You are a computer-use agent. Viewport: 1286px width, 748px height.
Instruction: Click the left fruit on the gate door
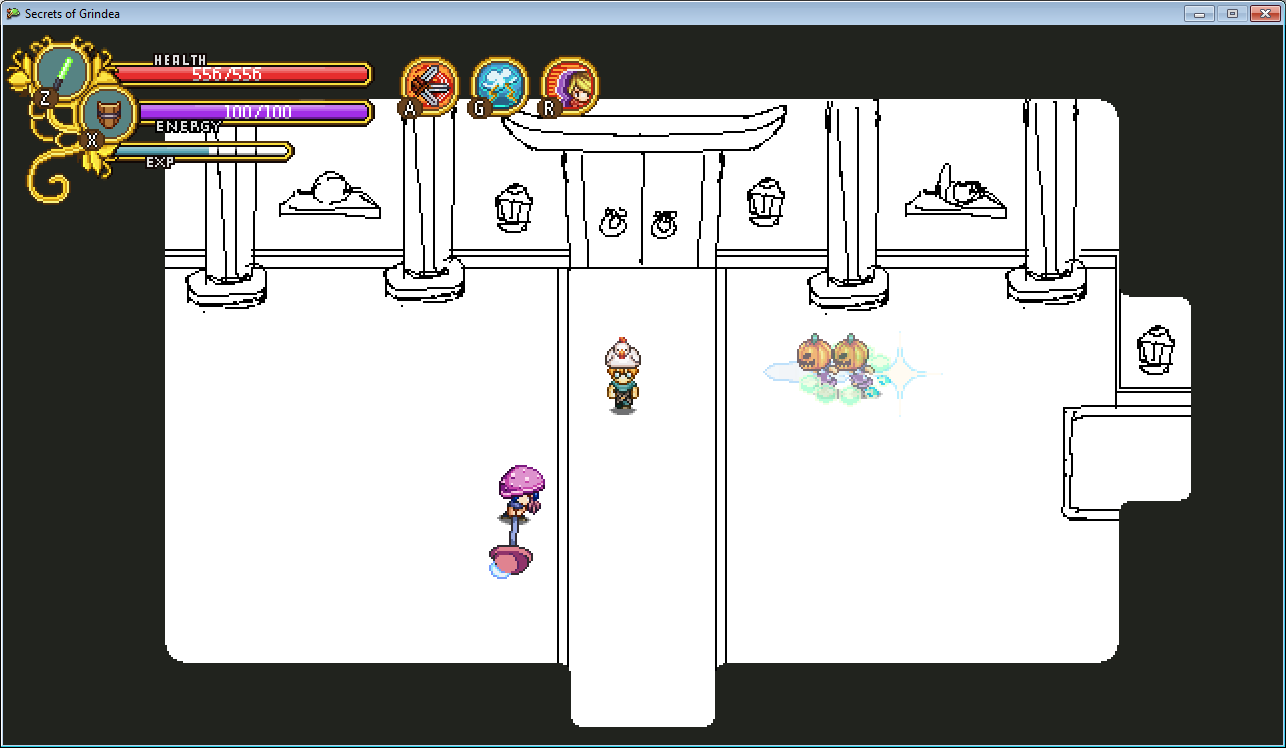(x=612, y=221)
